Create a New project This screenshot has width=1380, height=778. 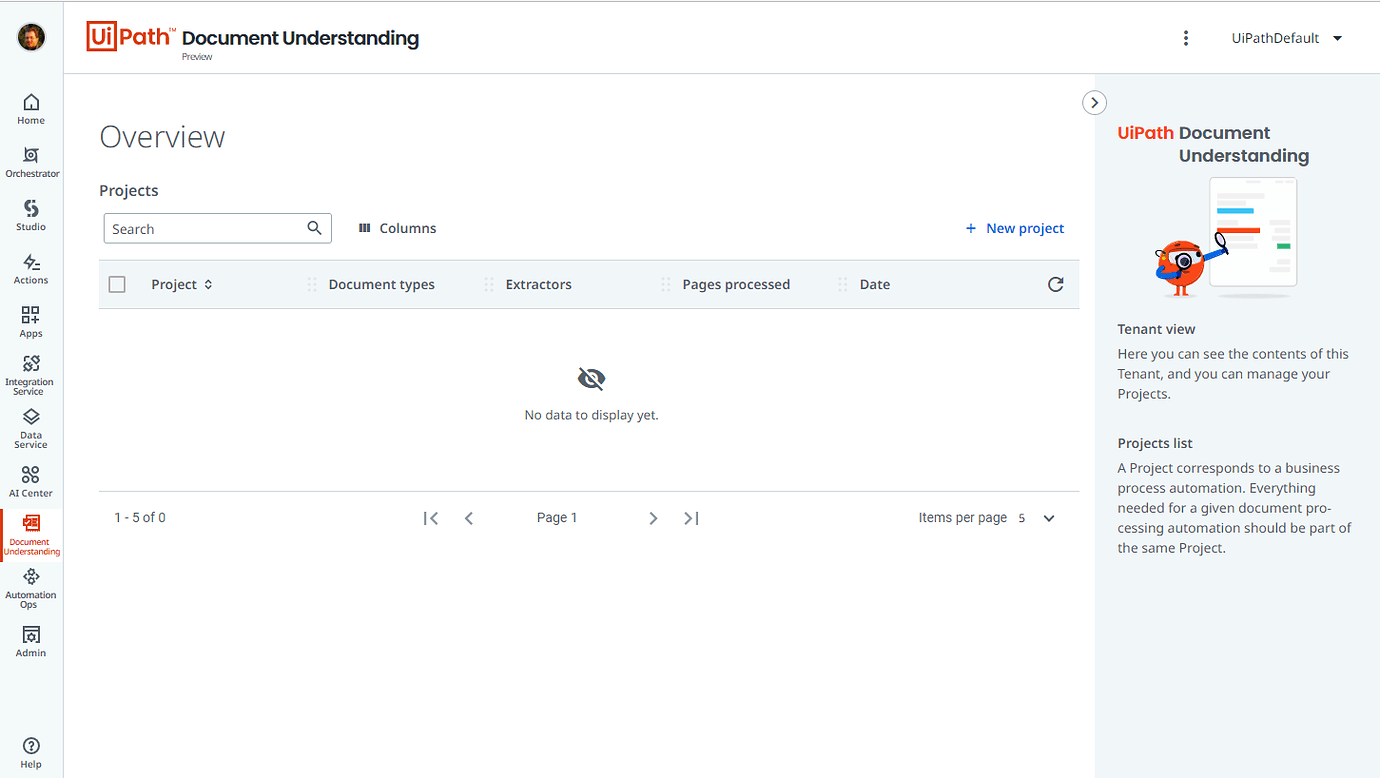(1014, 228)
